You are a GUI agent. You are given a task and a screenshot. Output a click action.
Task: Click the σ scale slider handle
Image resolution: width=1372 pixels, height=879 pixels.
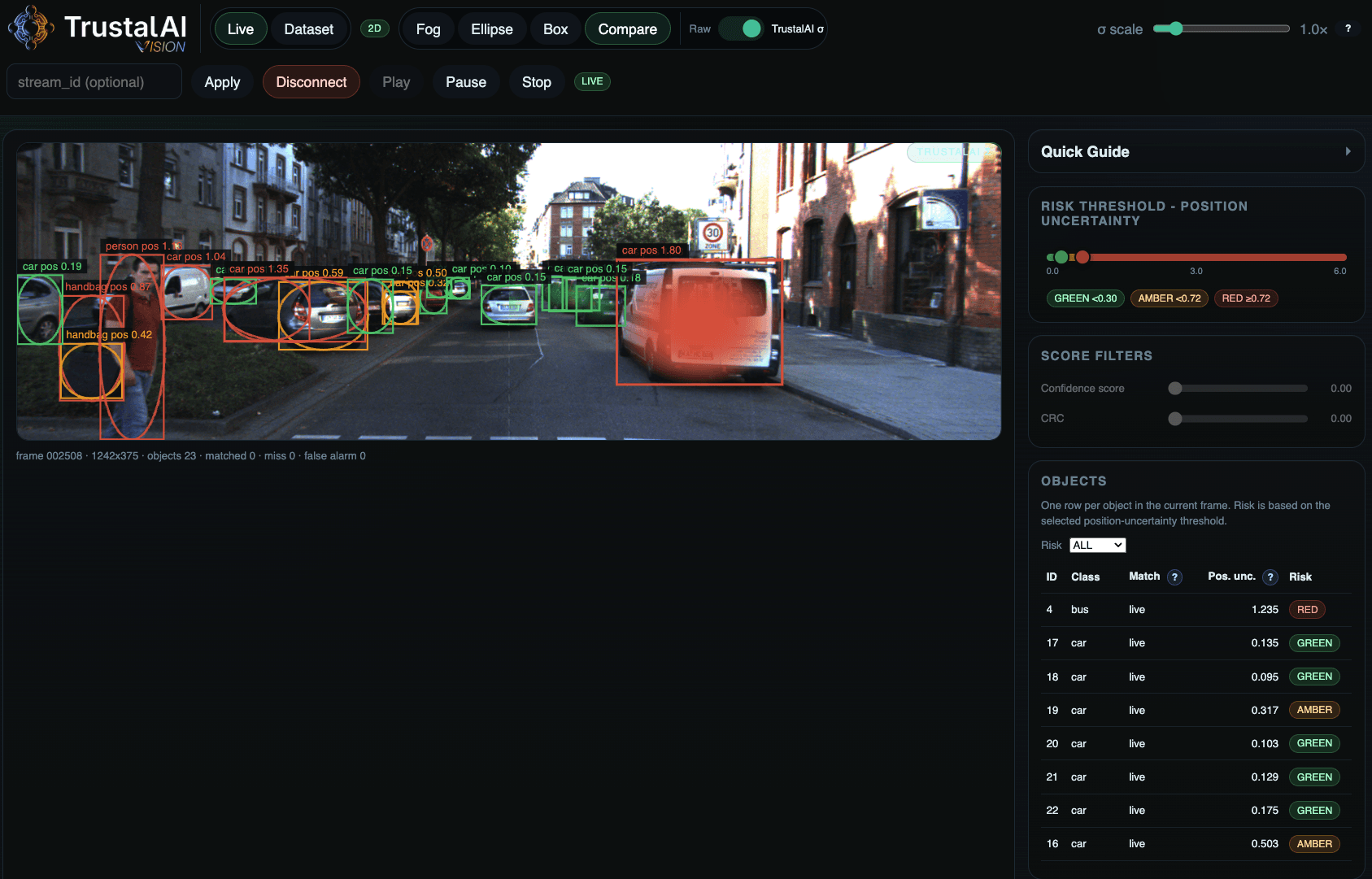pos(1175,28)
